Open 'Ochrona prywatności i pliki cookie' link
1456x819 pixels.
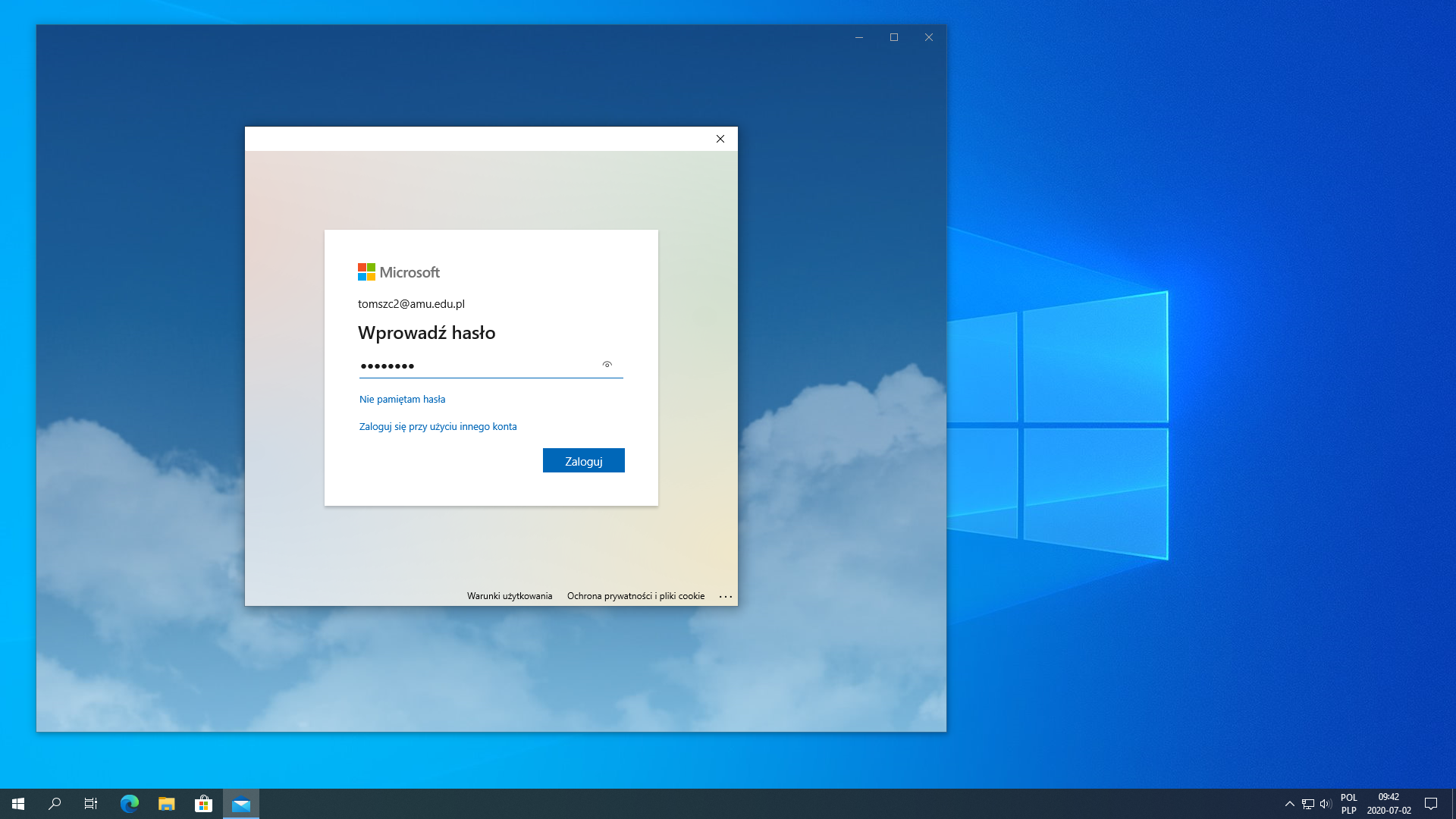point(635,596)
